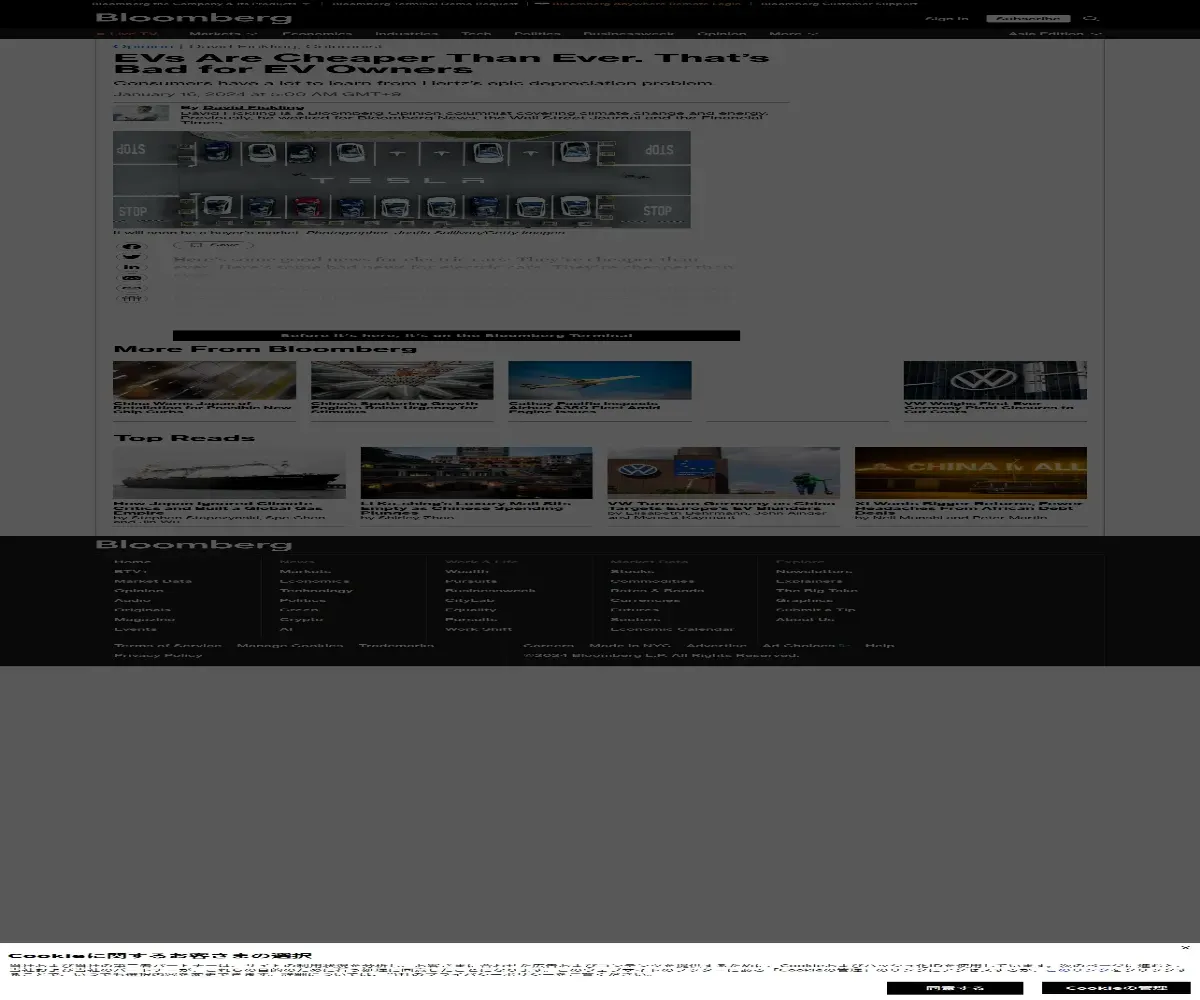Share the article on LinkedIn

pyautogui.click(x=132, y=267)
